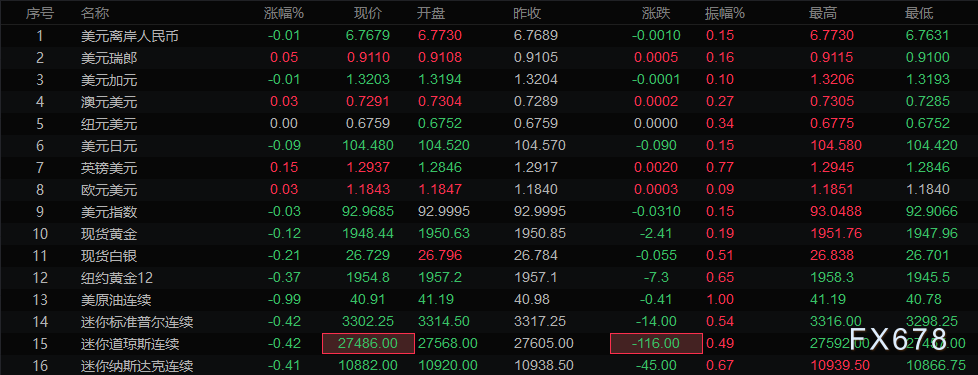Click the high value 93.0488
978x375 pixels.
(835, 212)
